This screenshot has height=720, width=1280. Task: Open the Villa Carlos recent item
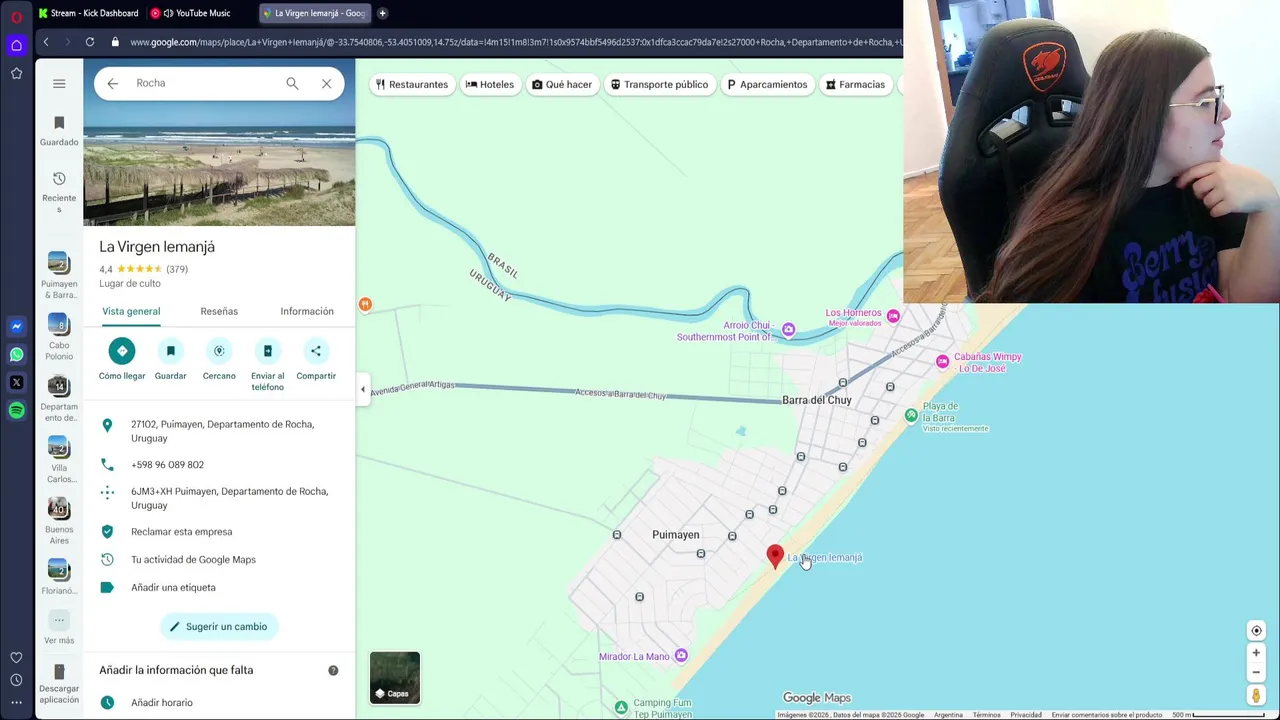point(59,459)
